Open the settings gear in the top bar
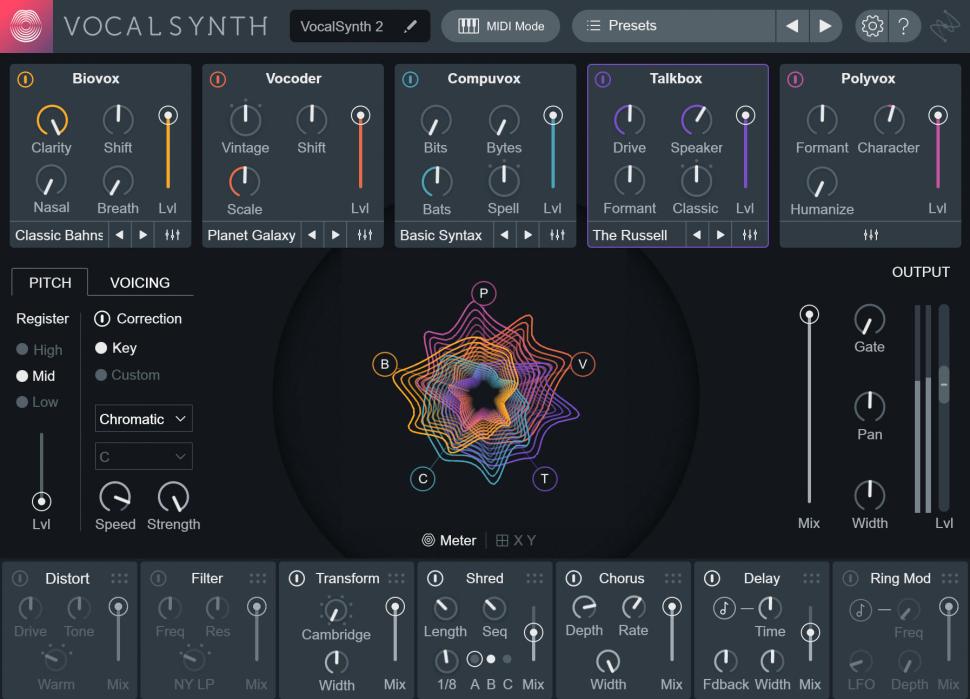Image resolution: width=970 pixels, height=699 pixels. coord(871,26)
